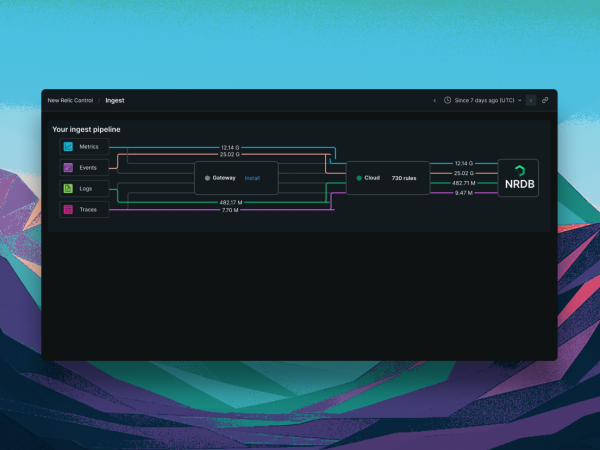Go to previous time range arrow
The image size is (600, 450).
point(435,101)
